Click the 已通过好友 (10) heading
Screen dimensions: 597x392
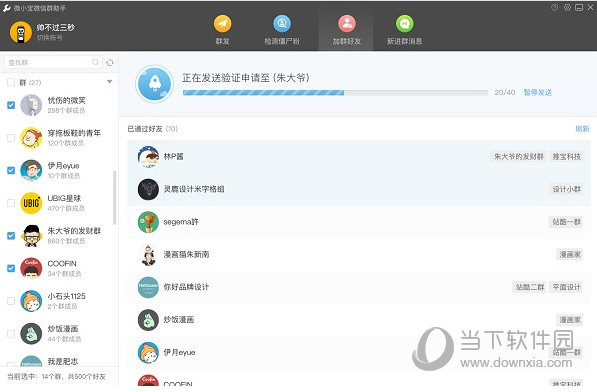pyautogui.click(x=152, y=129)
